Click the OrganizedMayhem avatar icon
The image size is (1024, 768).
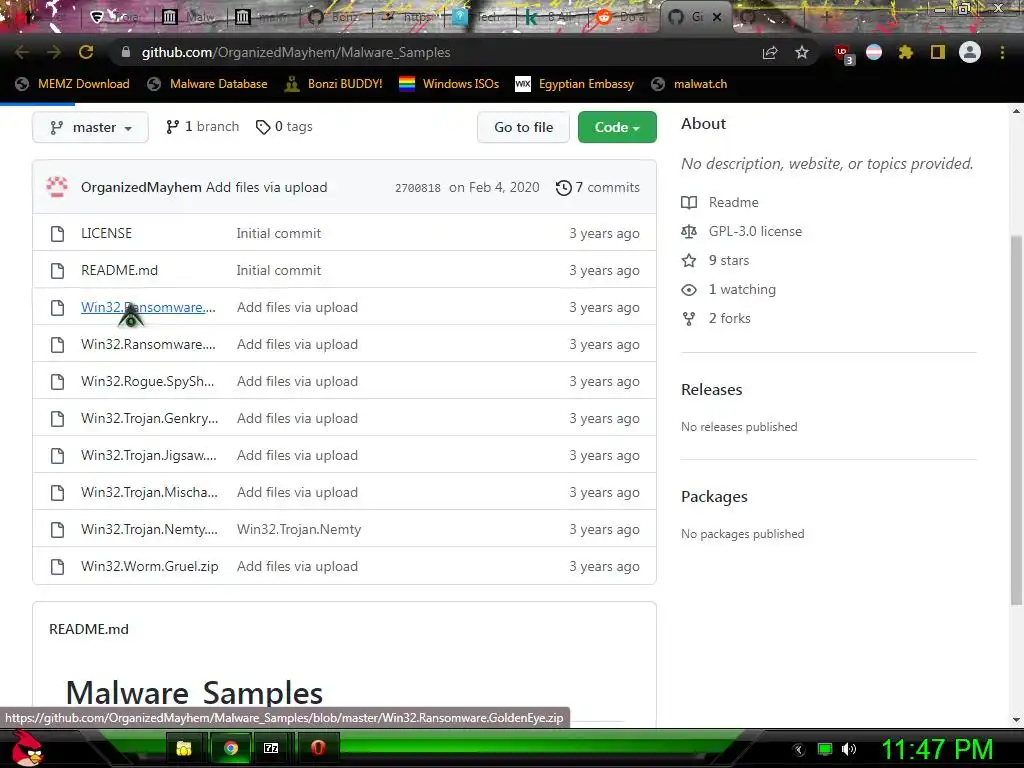(x=57, y=187)
